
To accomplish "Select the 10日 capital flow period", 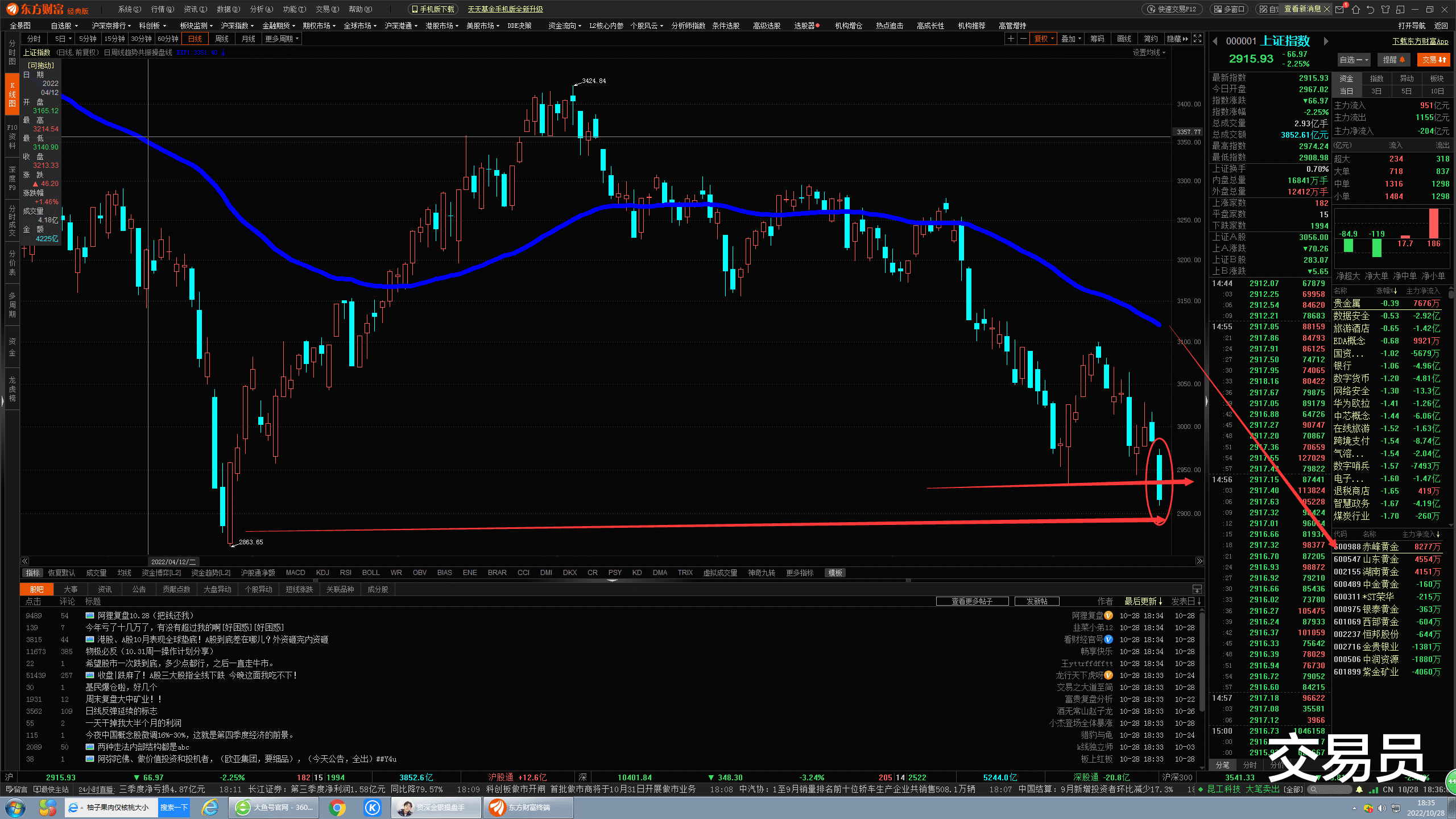I will pyautogui.click(x=1437, y=91).
